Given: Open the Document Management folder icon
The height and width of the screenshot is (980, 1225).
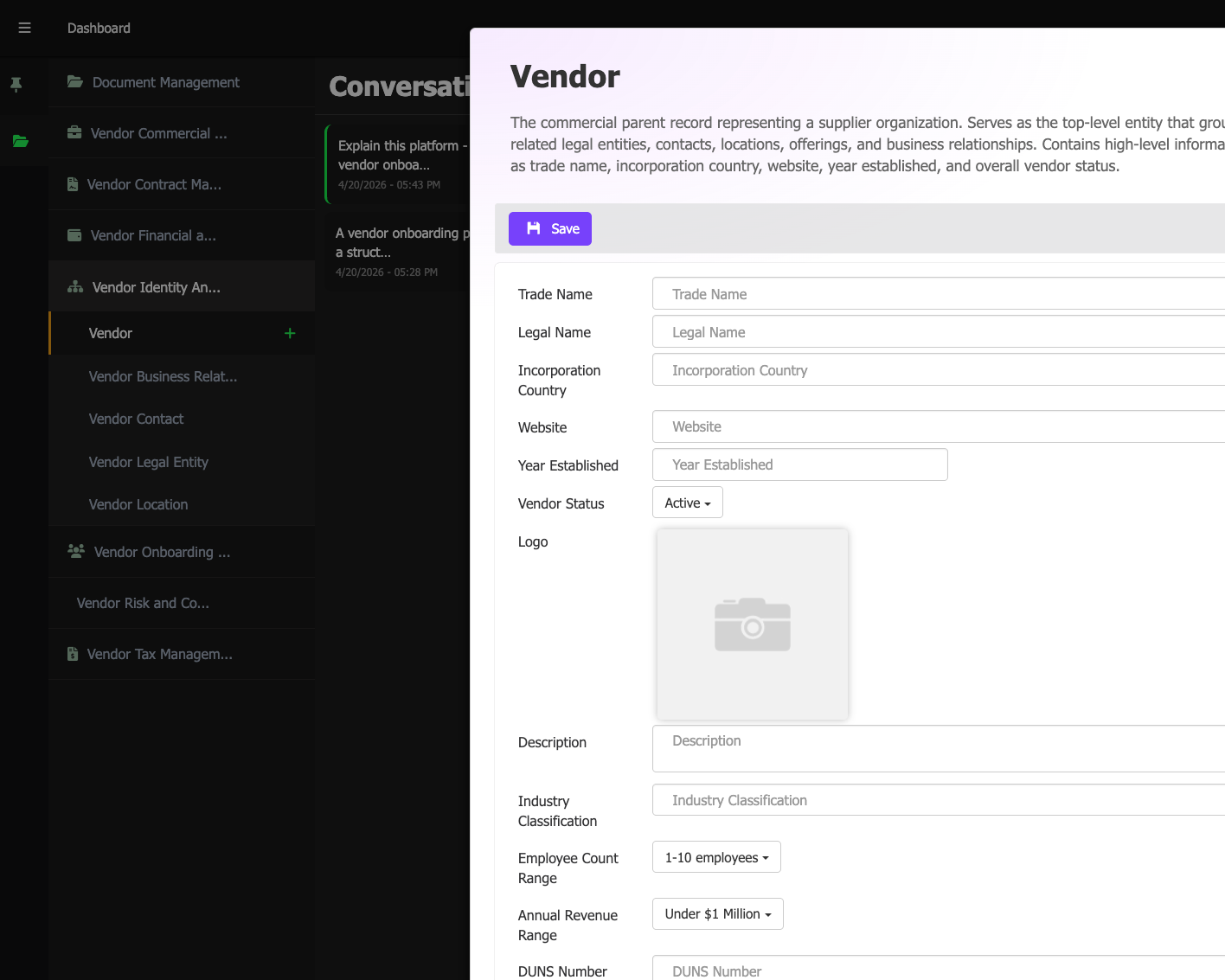Looking at the screenshot, I should 74,82.
